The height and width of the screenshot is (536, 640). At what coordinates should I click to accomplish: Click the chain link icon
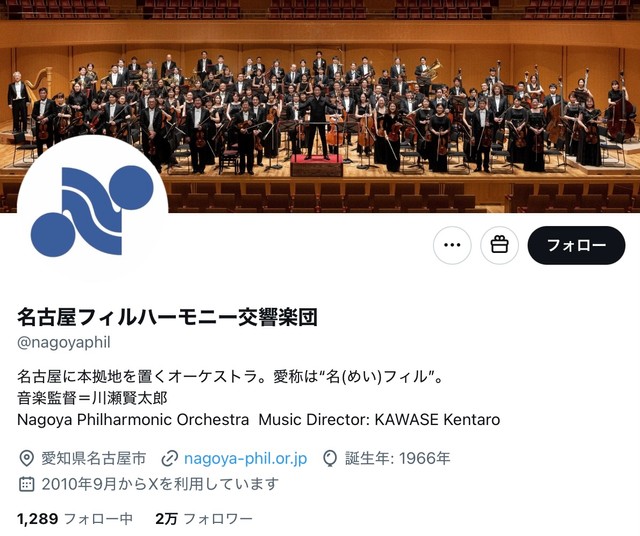(x=169, y=458)
